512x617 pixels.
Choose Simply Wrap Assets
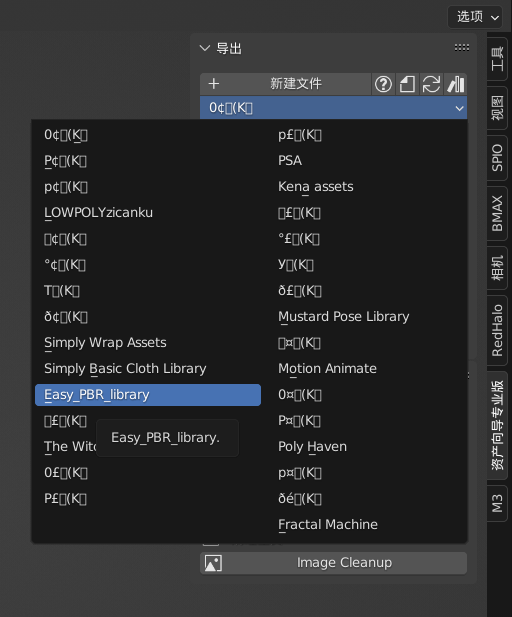148,343
